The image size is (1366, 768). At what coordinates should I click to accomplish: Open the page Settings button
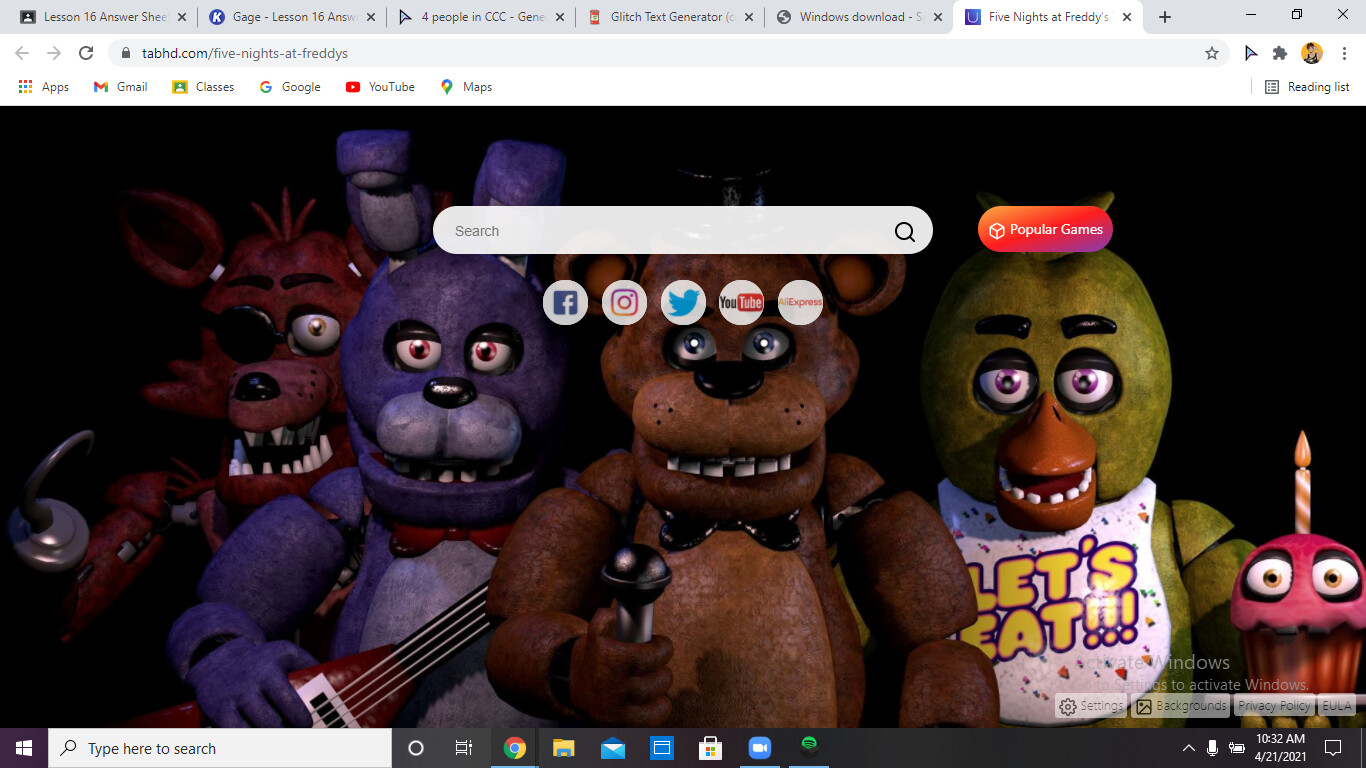pyautogui.click(x=1091, y=706)
